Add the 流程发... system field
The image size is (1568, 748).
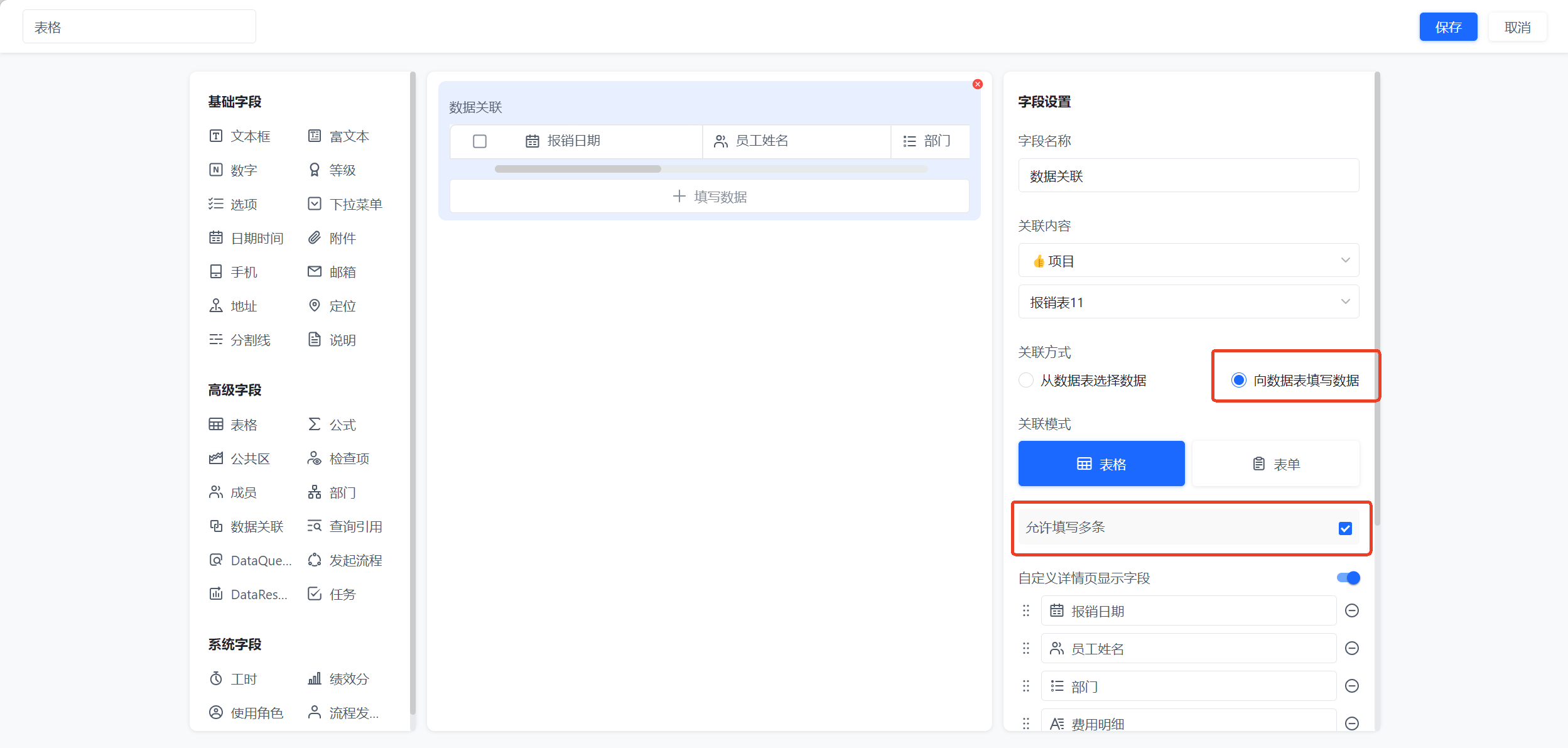(343, 713)
